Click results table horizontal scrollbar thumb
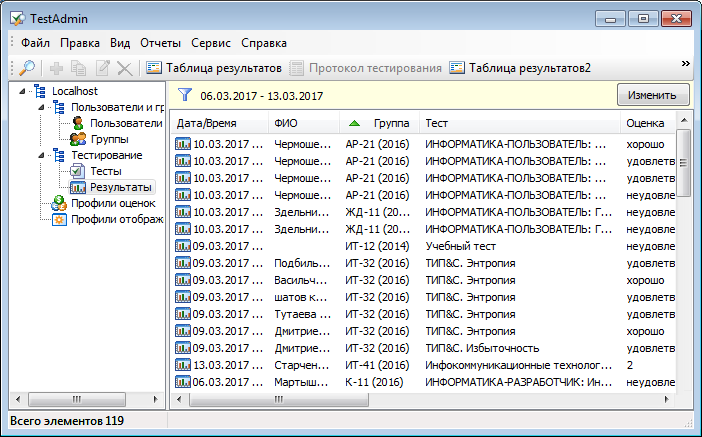Image resolution: width=702 pixels, height=437 pixels. coord(279,399)
